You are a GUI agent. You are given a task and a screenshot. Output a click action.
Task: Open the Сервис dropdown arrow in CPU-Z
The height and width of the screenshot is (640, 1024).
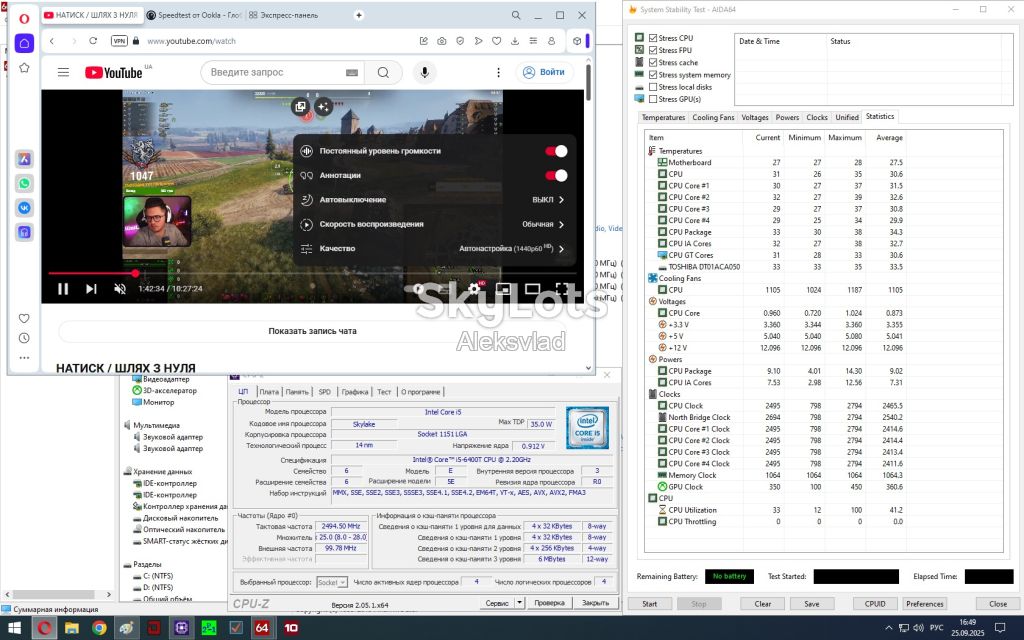(x=520, y=603)
